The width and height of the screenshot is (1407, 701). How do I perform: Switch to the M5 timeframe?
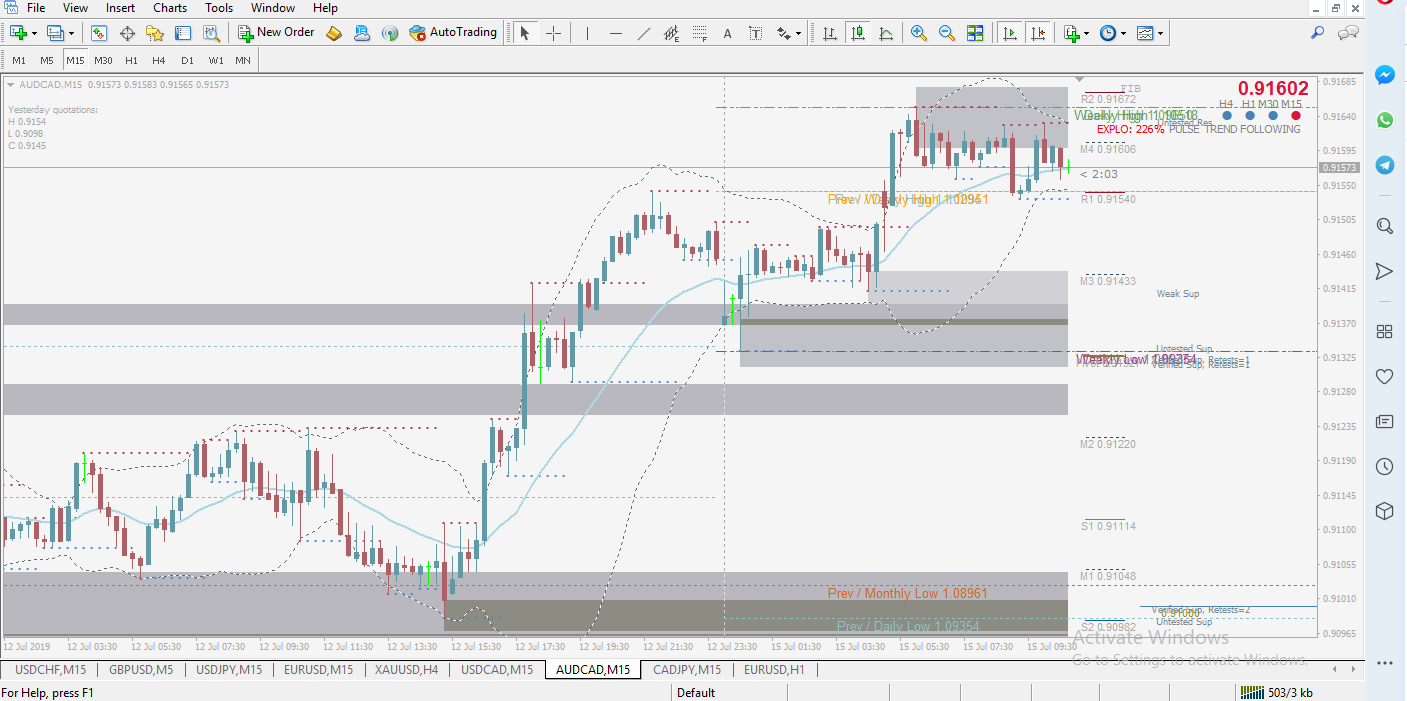tap(46, 60)
